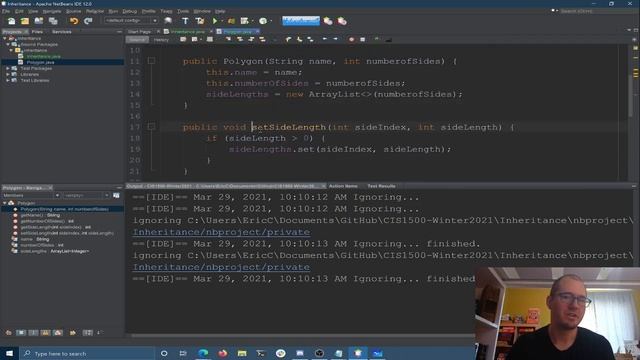Click the editor Next Bookmark arrow icon

299,40
